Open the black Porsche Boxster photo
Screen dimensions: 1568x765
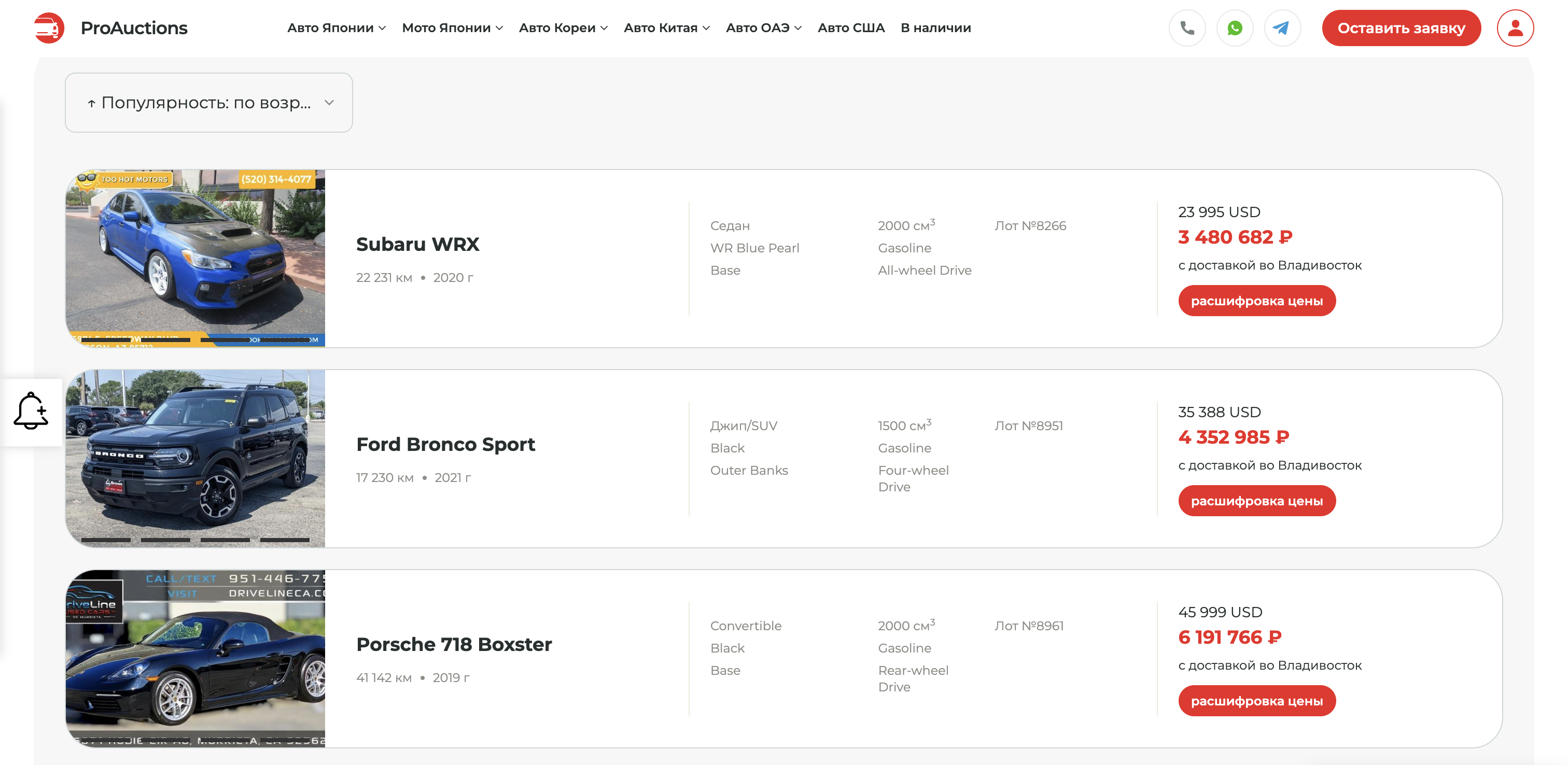(x=195, y=659)
